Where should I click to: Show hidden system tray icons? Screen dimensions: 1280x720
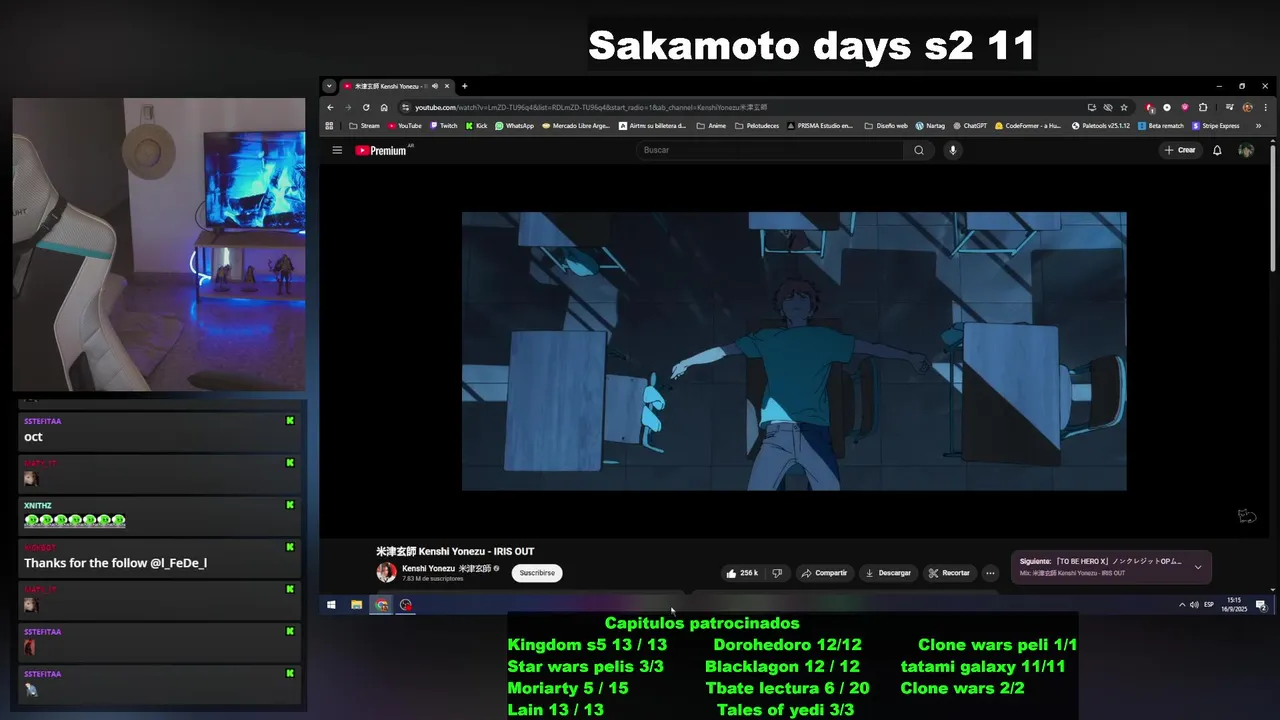(x=1182, y=605)
